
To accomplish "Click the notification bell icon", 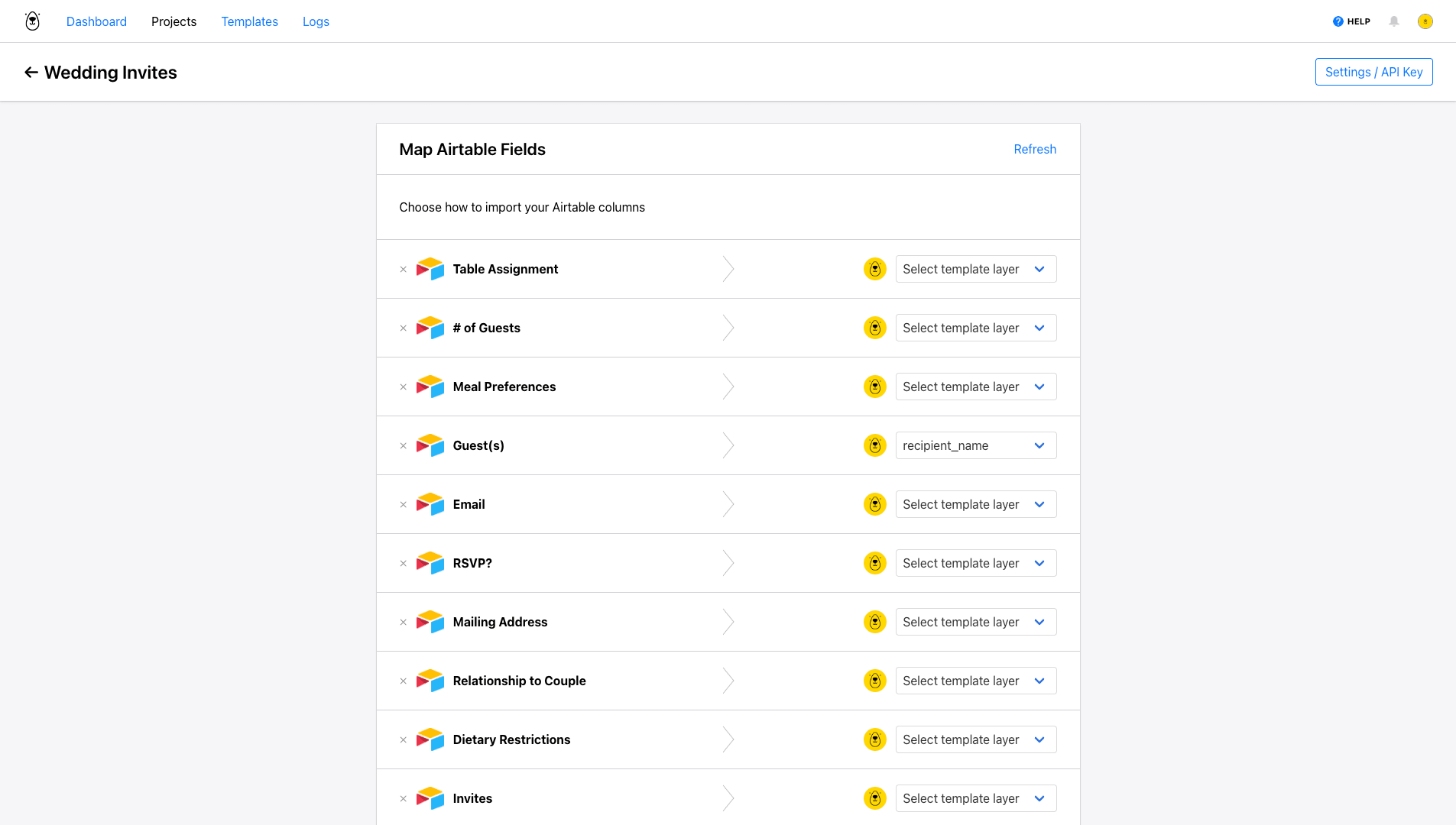I will pyautogui.click(x=1393, y=21).
